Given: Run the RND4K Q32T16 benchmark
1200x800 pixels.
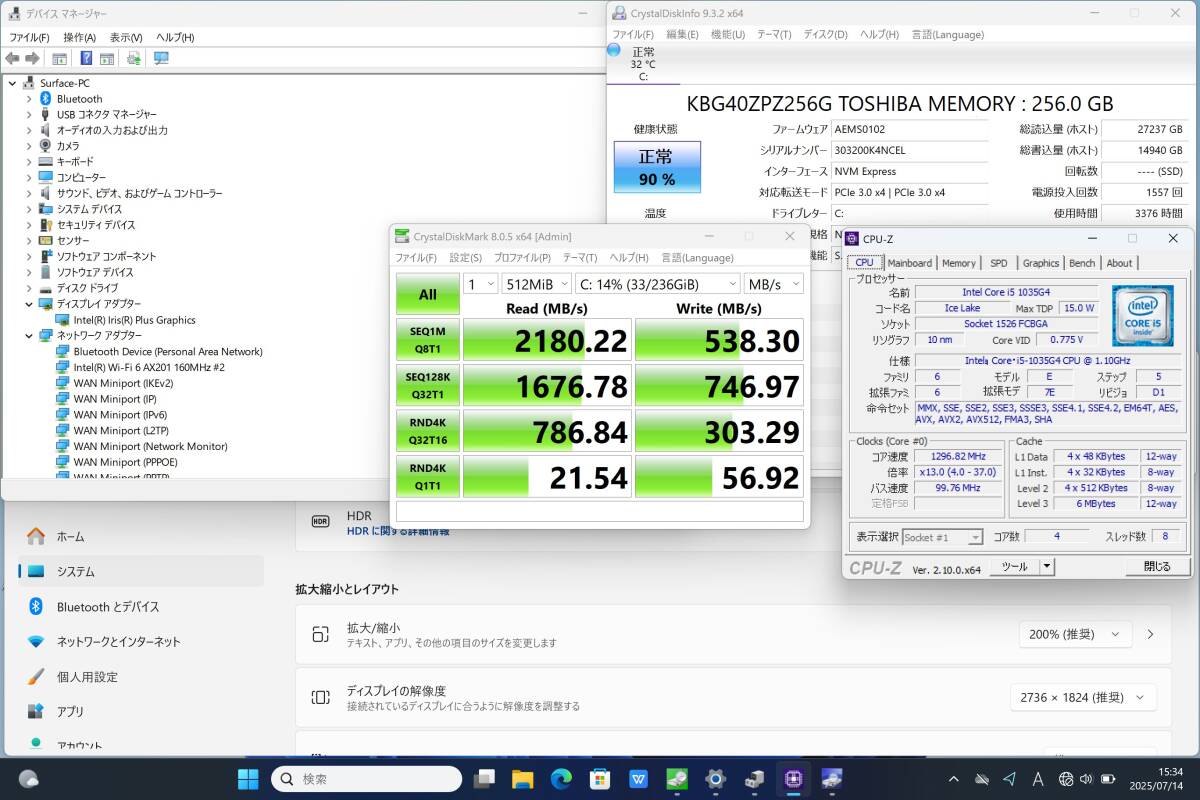Looking at the screenshot, I should click(427, 431).
